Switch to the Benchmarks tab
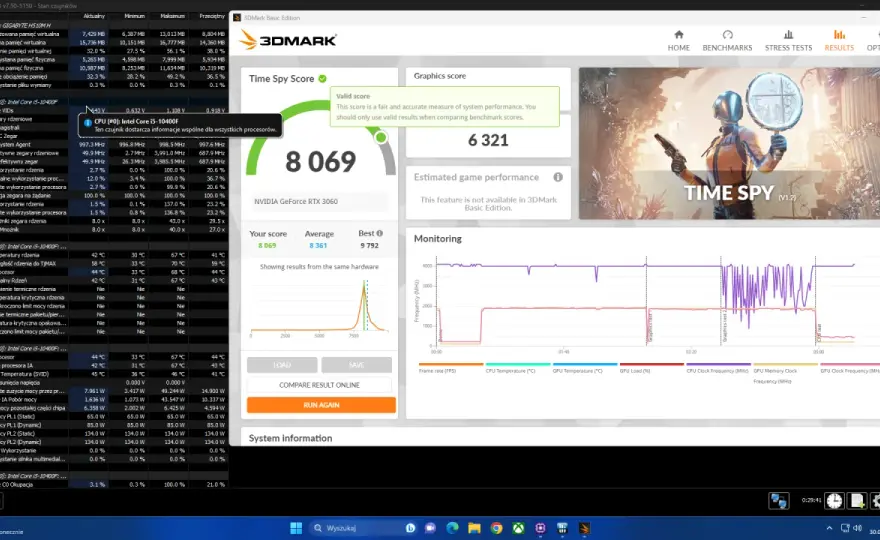880x540 pixels. (x=727, y=41)
